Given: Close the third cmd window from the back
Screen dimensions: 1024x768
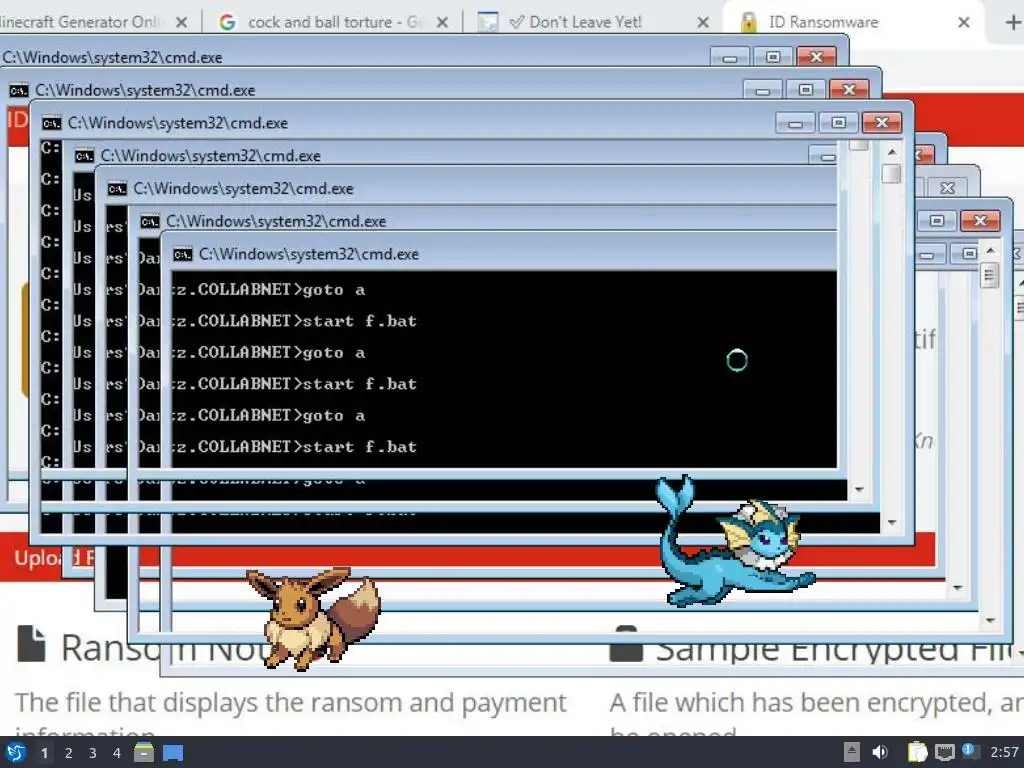Looking at the screenshot, I should point(882,122).
